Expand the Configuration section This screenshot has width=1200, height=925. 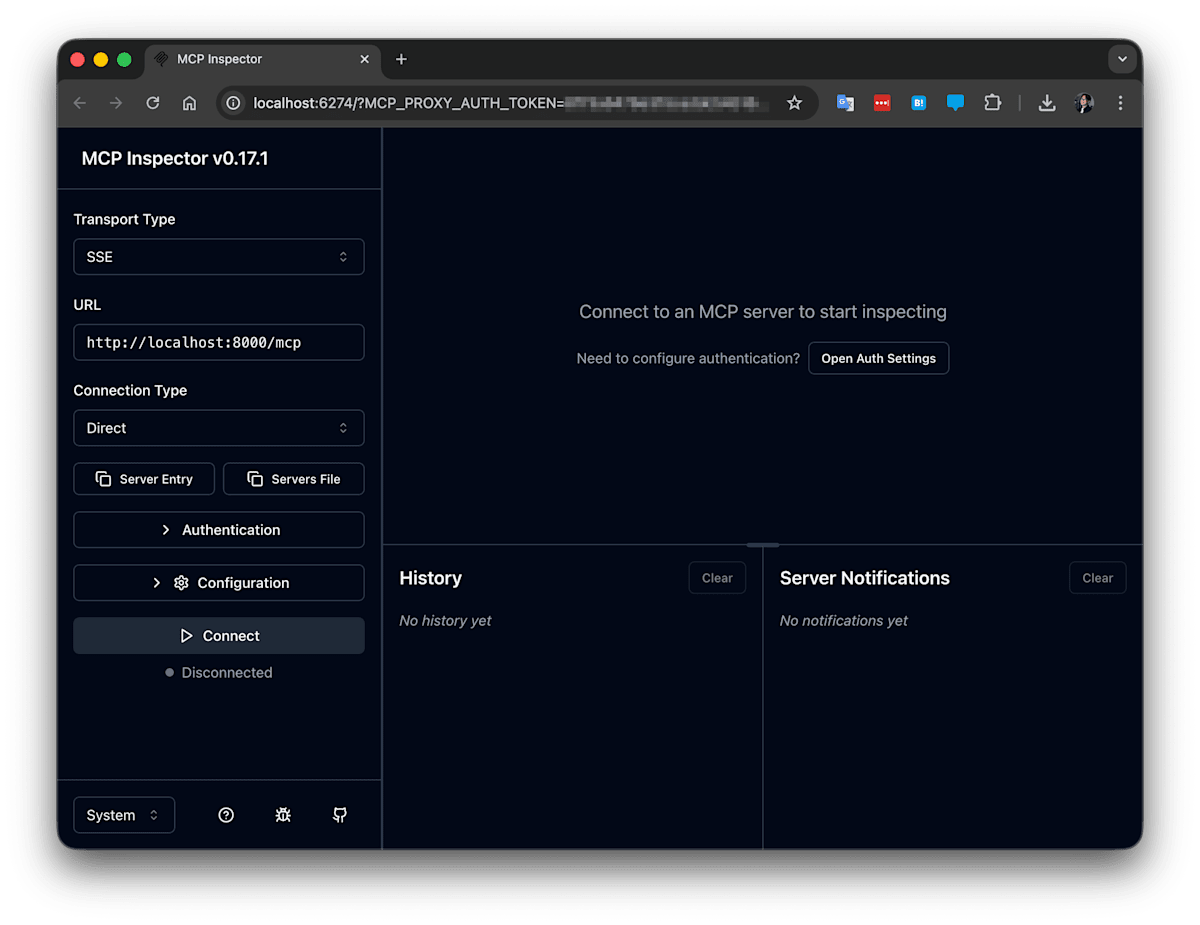tap(219, 583)
